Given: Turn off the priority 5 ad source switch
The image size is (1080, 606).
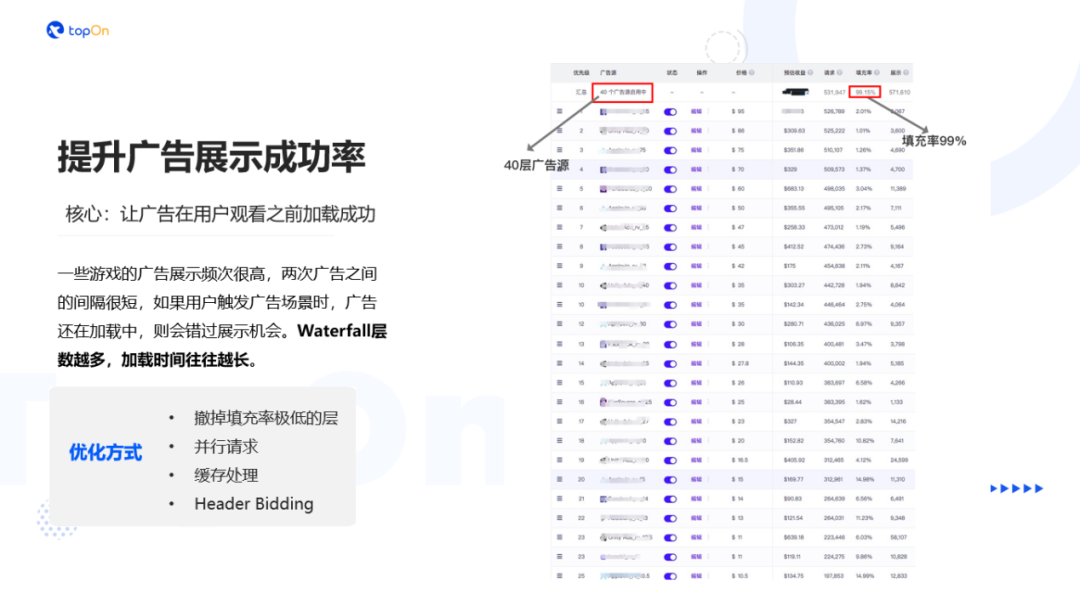Looking at the screenshot, I should click(670, 189).
